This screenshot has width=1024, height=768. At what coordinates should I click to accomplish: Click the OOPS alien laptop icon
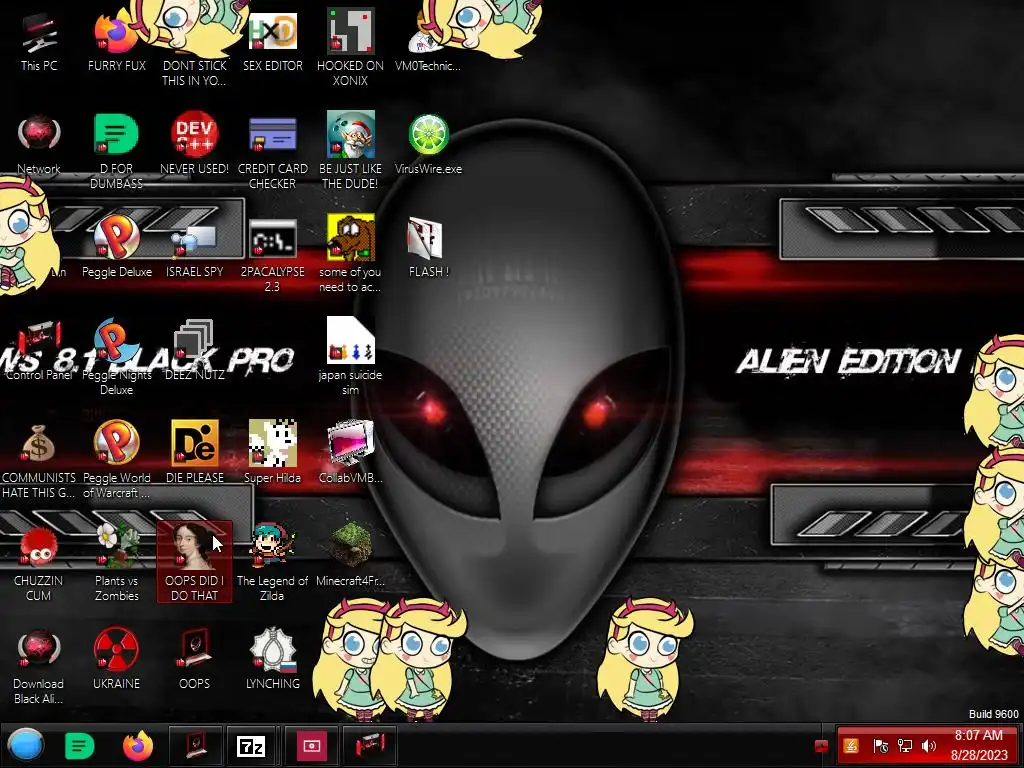194,660
